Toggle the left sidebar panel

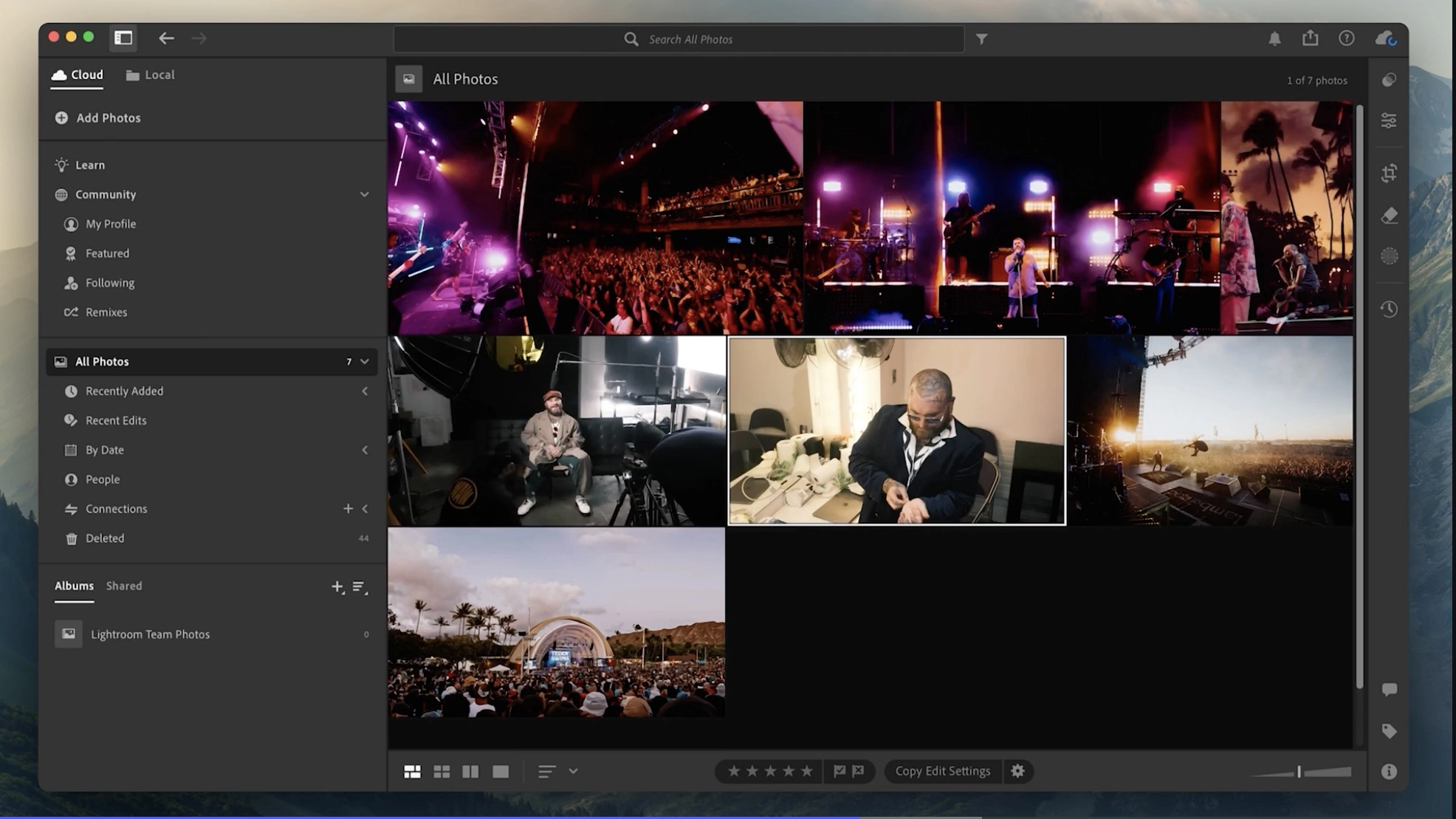click(123, 38)
